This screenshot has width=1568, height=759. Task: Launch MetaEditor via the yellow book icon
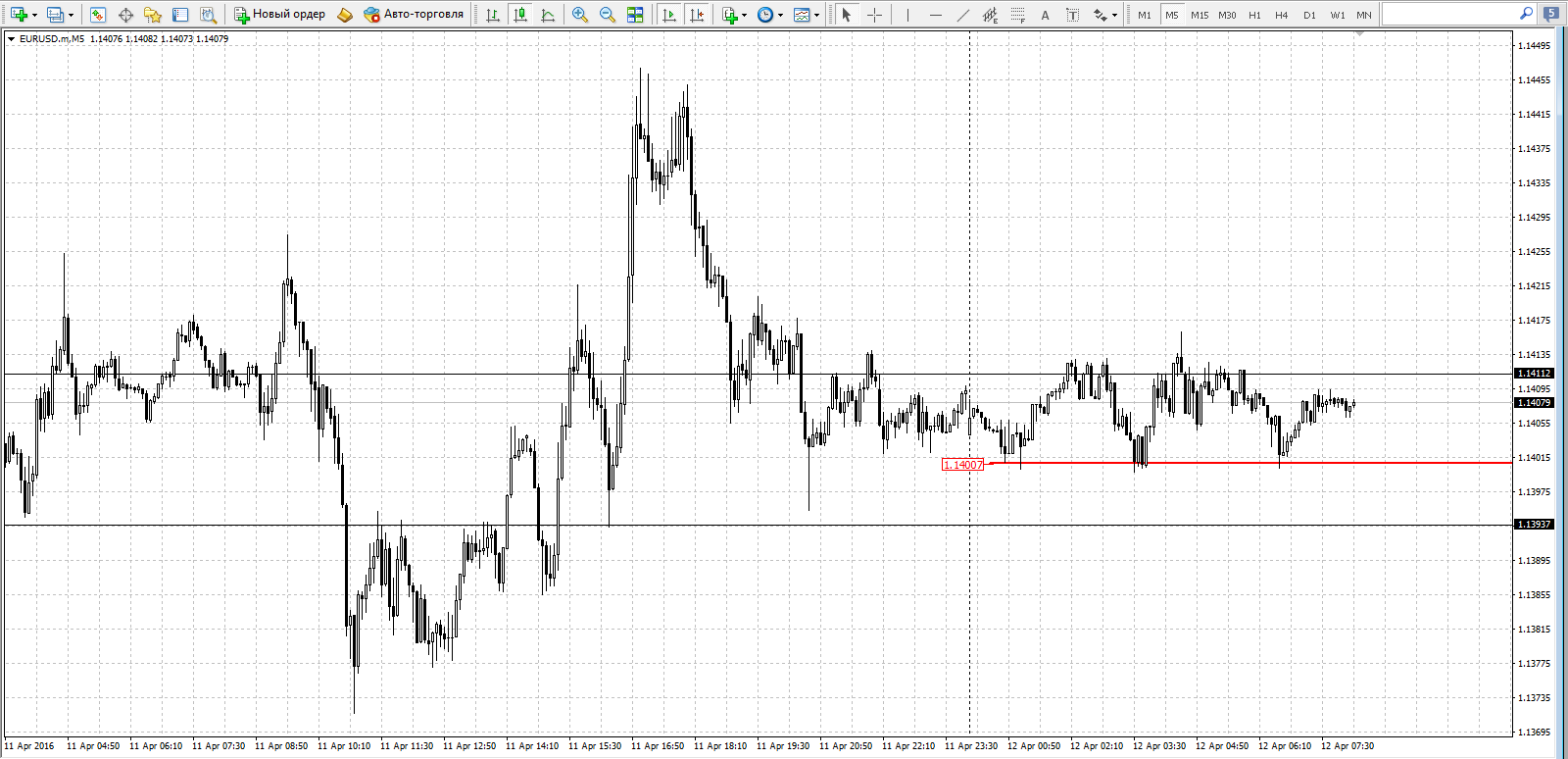click(345, 15)
